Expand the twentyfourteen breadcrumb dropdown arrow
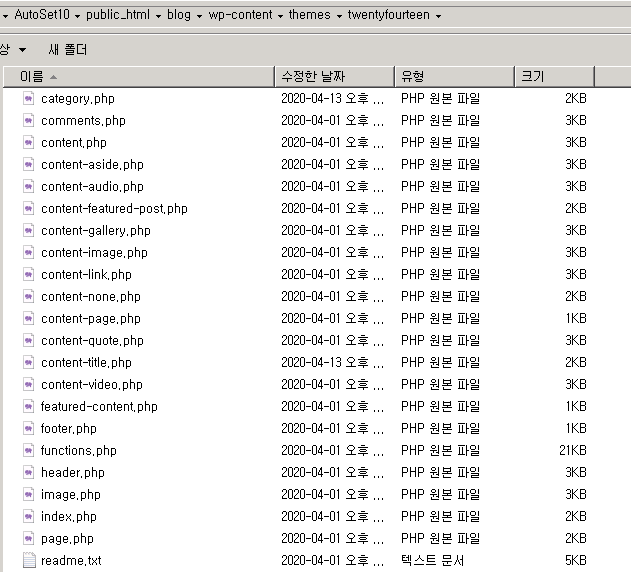The image size is (631, 572). pos(438,17)
